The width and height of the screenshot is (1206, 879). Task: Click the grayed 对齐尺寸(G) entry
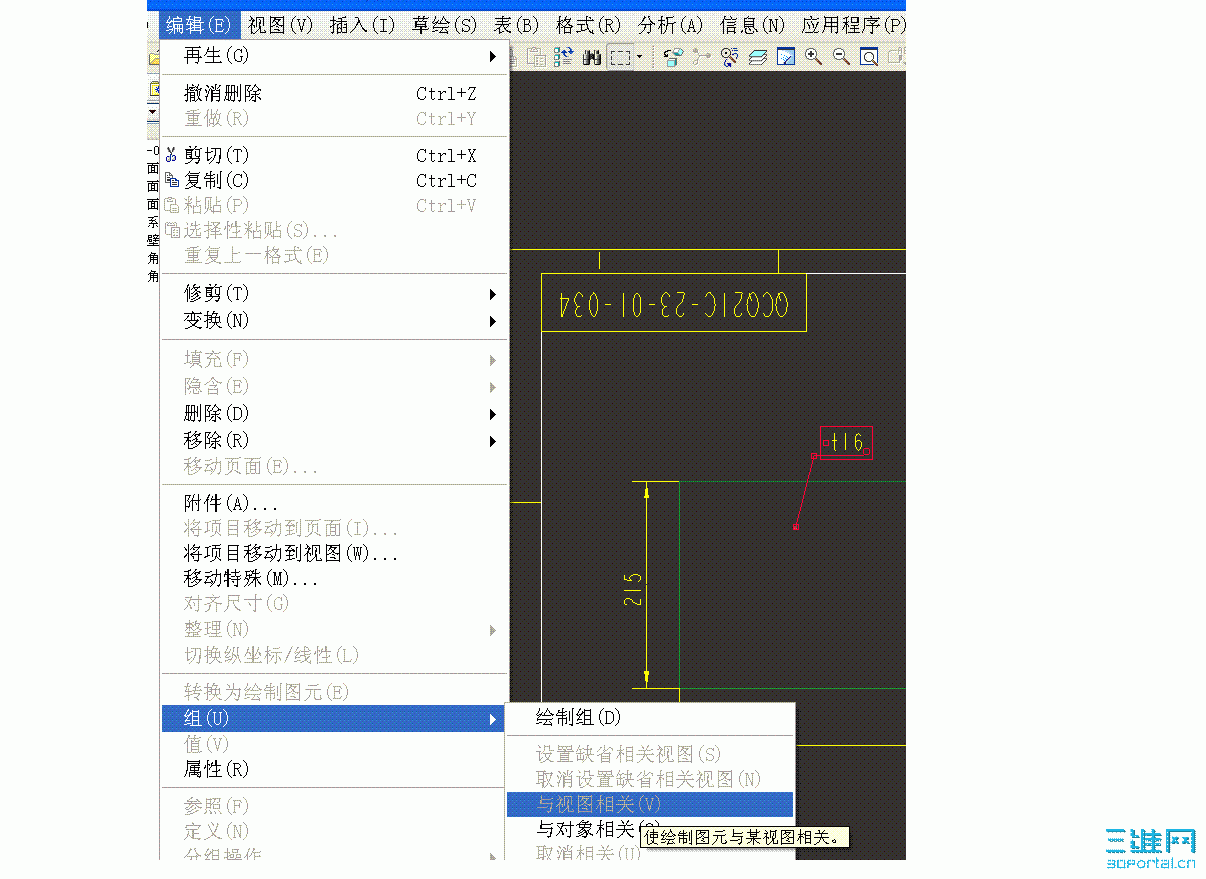click(x=334, y=603)
